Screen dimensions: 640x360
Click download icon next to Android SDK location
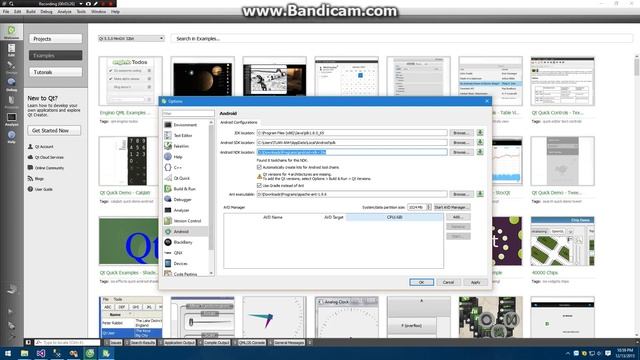point(480,142)
